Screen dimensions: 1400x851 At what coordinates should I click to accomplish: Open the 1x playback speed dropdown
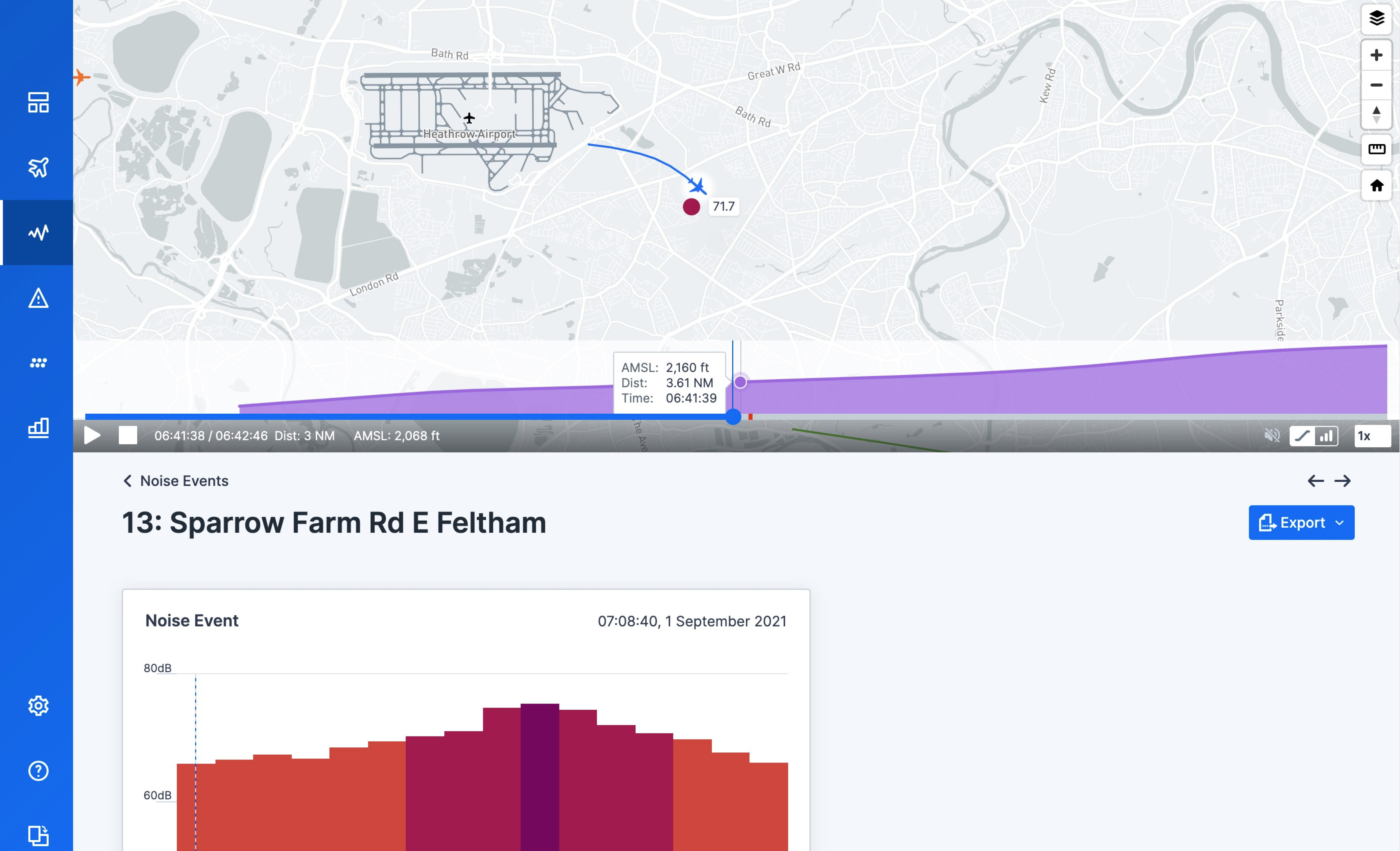click(1371, 436)
